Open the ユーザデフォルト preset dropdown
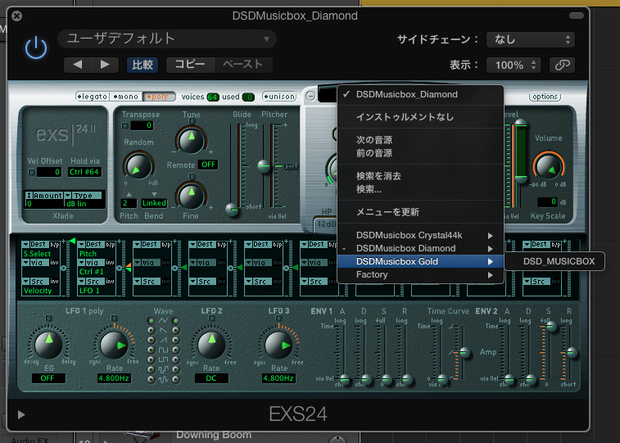This screenshot has height=443, width=620. coord(167,39)
